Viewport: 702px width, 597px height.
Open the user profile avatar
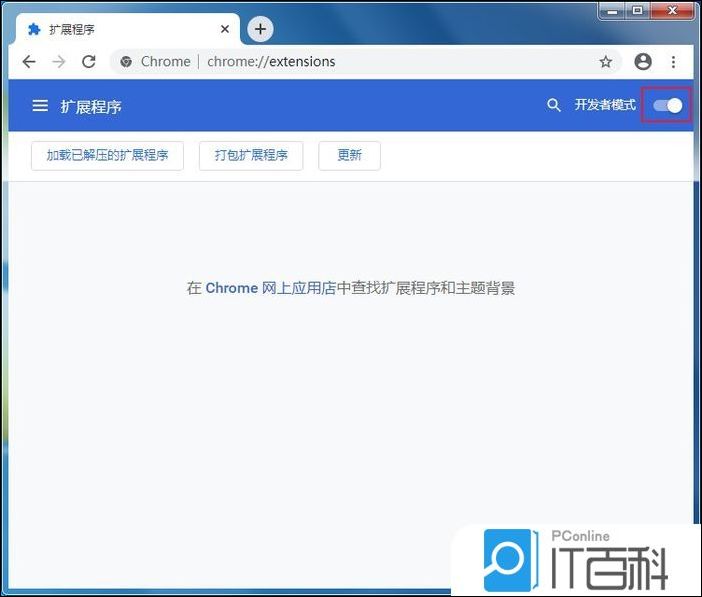click(x=643, y=61)
